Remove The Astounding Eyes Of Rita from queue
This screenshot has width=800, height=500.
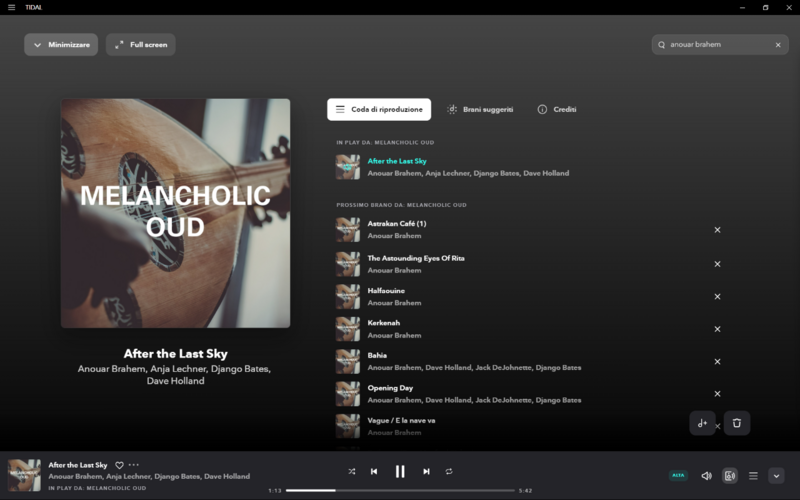click(717, 264)
